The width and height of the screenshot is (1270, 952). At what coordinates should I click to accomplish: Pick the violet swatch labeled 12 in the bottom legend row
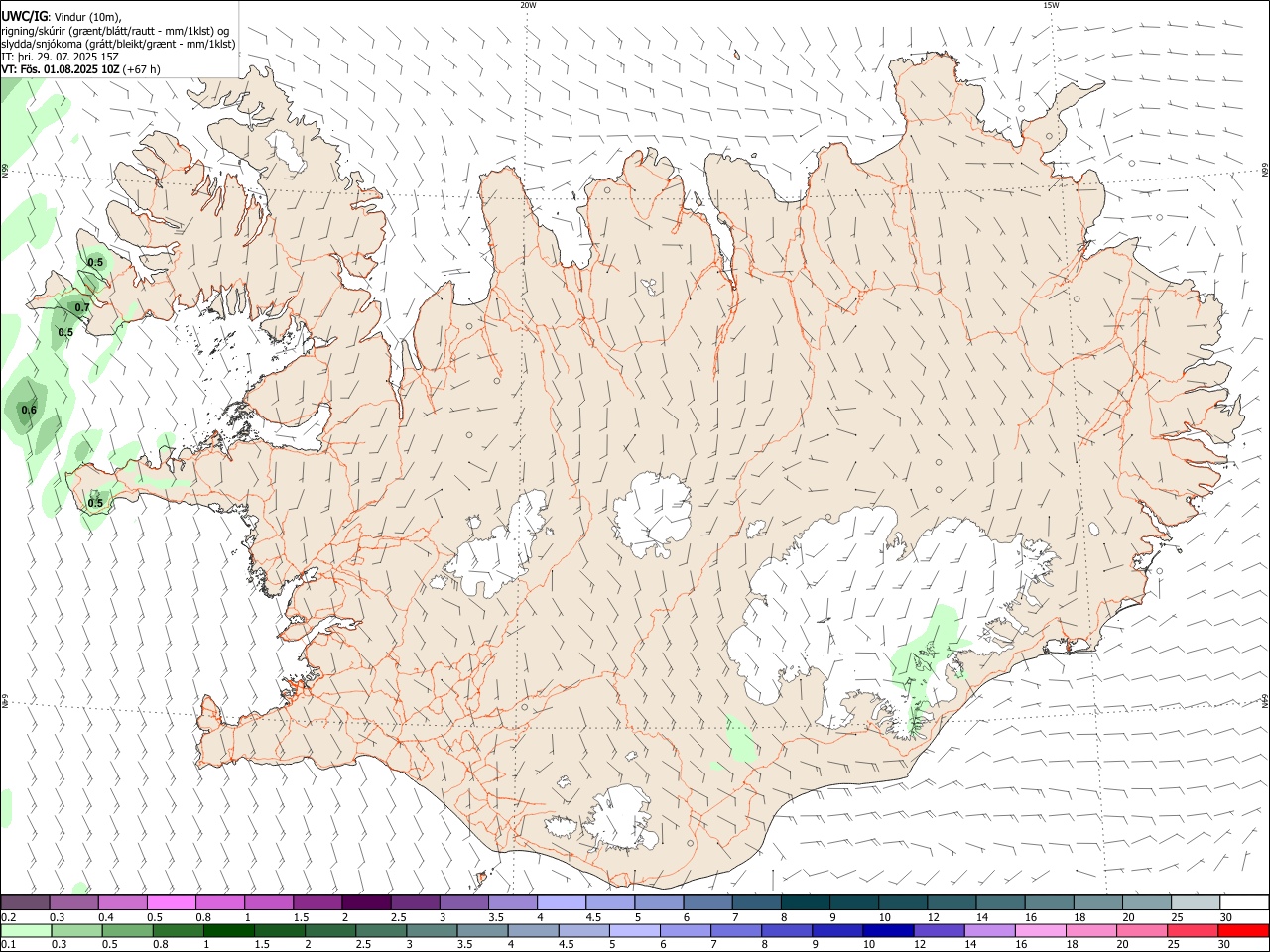(x=939, y=930)
